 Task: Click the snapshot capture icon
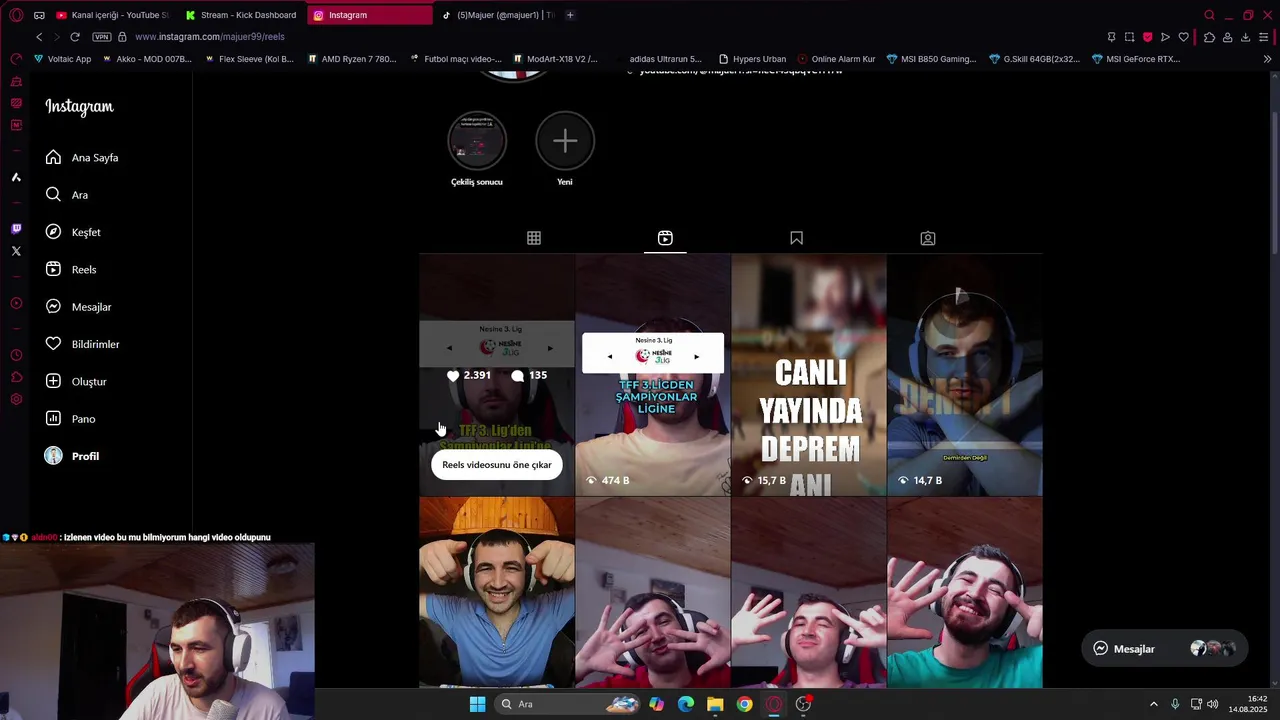click(1129, 37)
